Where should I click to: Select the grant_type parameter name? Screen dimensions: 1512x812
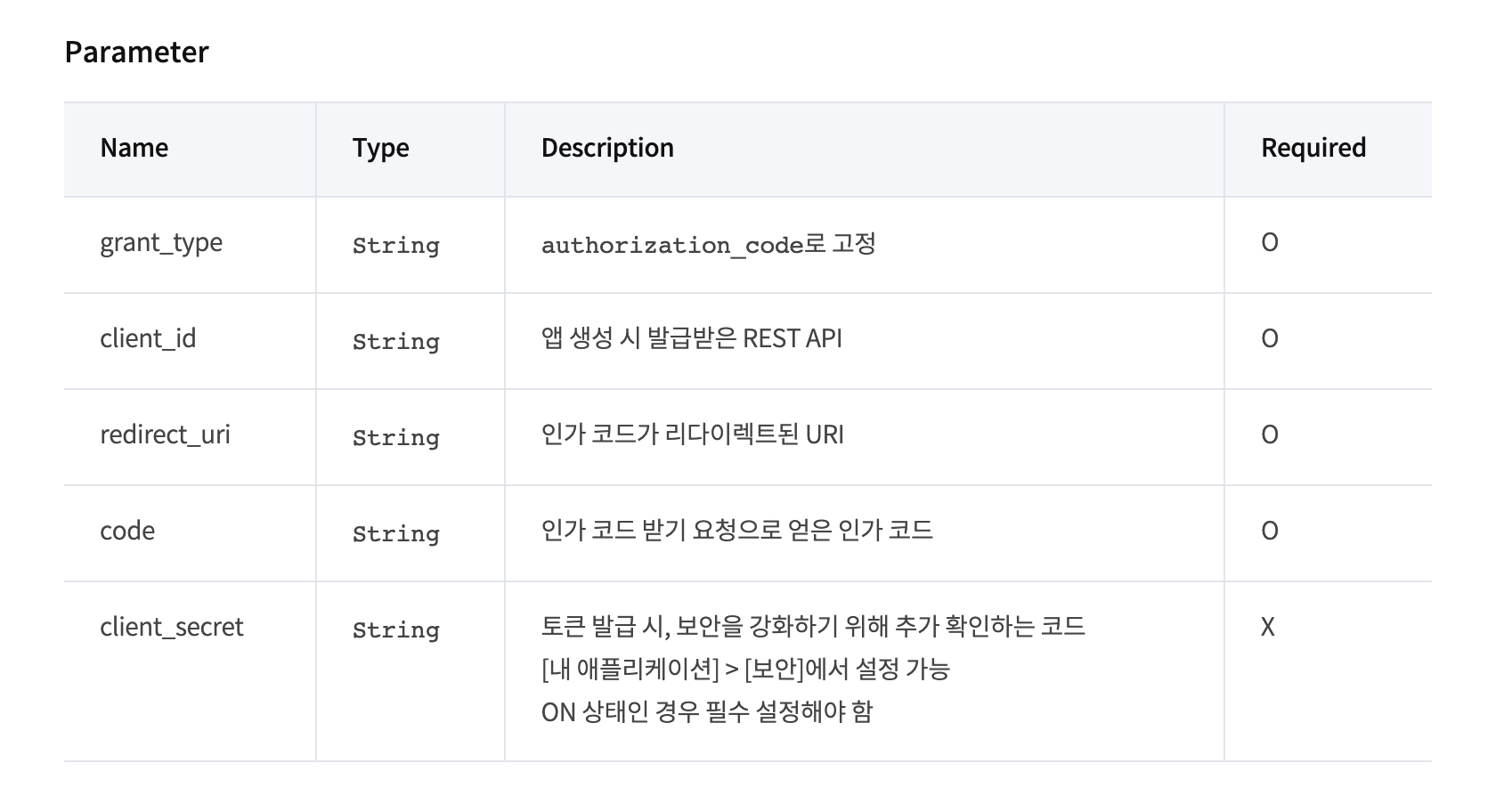pos(161,243)
